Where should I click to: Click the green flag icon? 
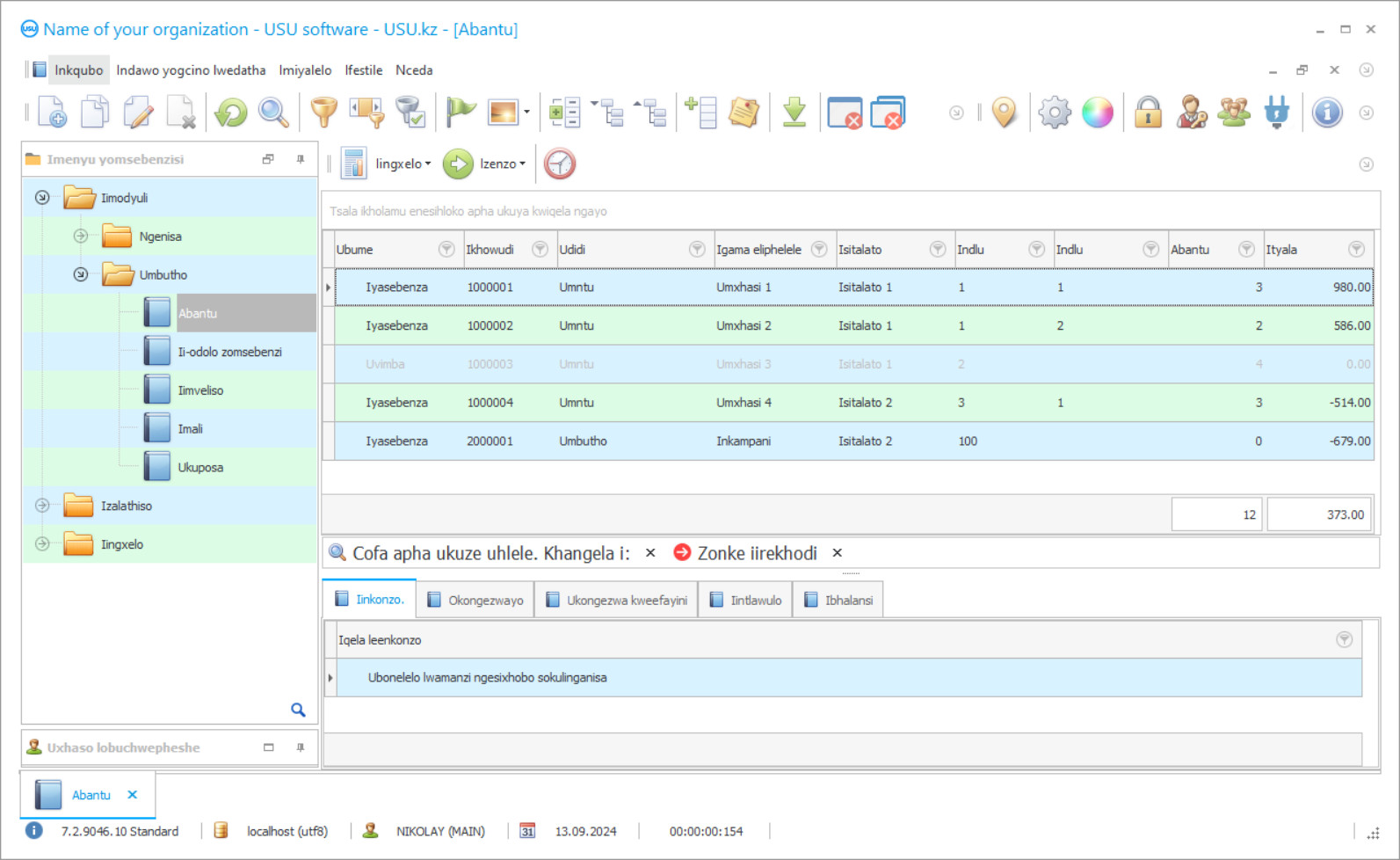[x=460, y=113]
